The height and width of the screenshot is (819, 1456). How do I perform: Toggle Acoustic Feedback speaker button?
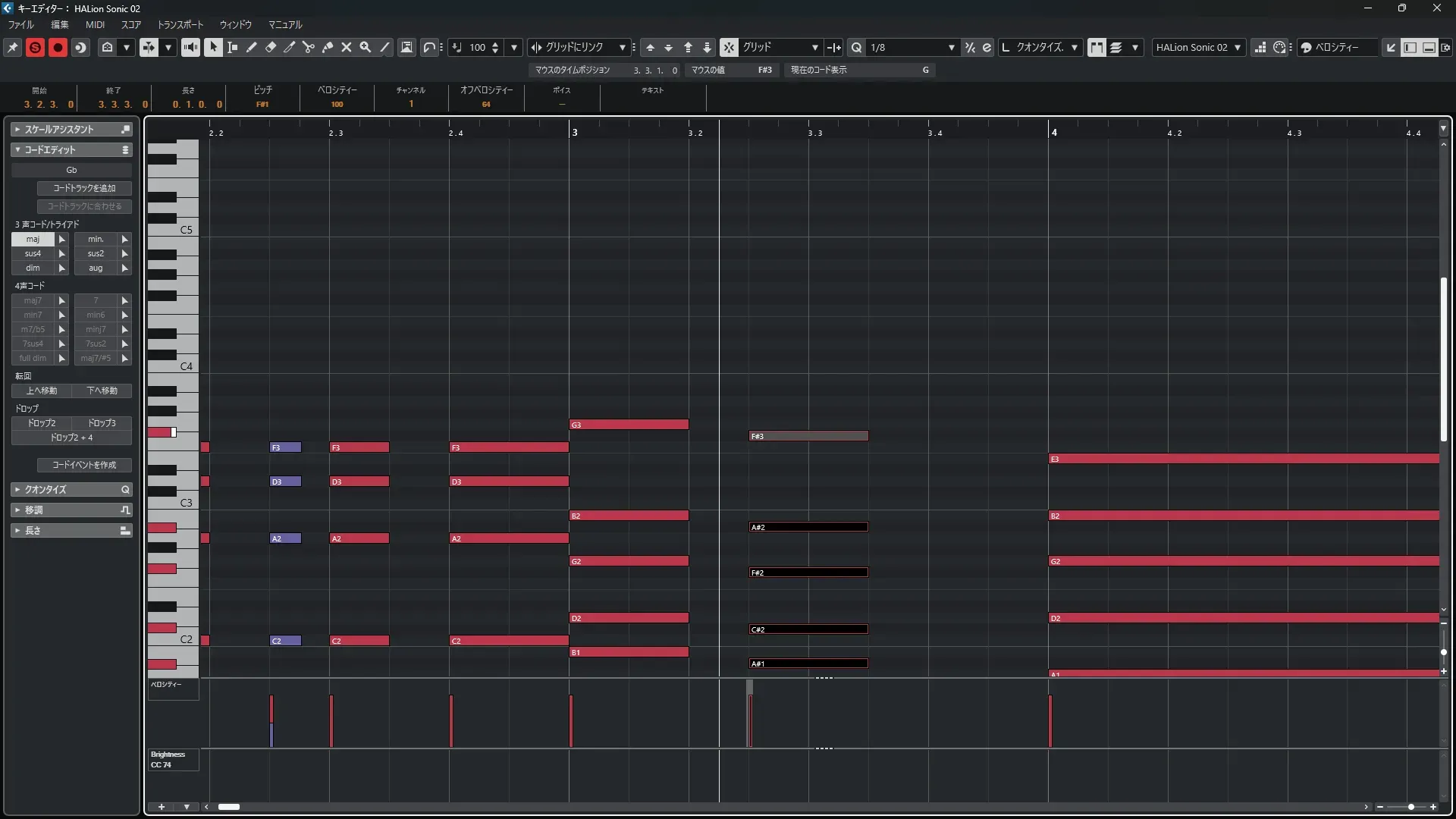click(x=190, y=47)
